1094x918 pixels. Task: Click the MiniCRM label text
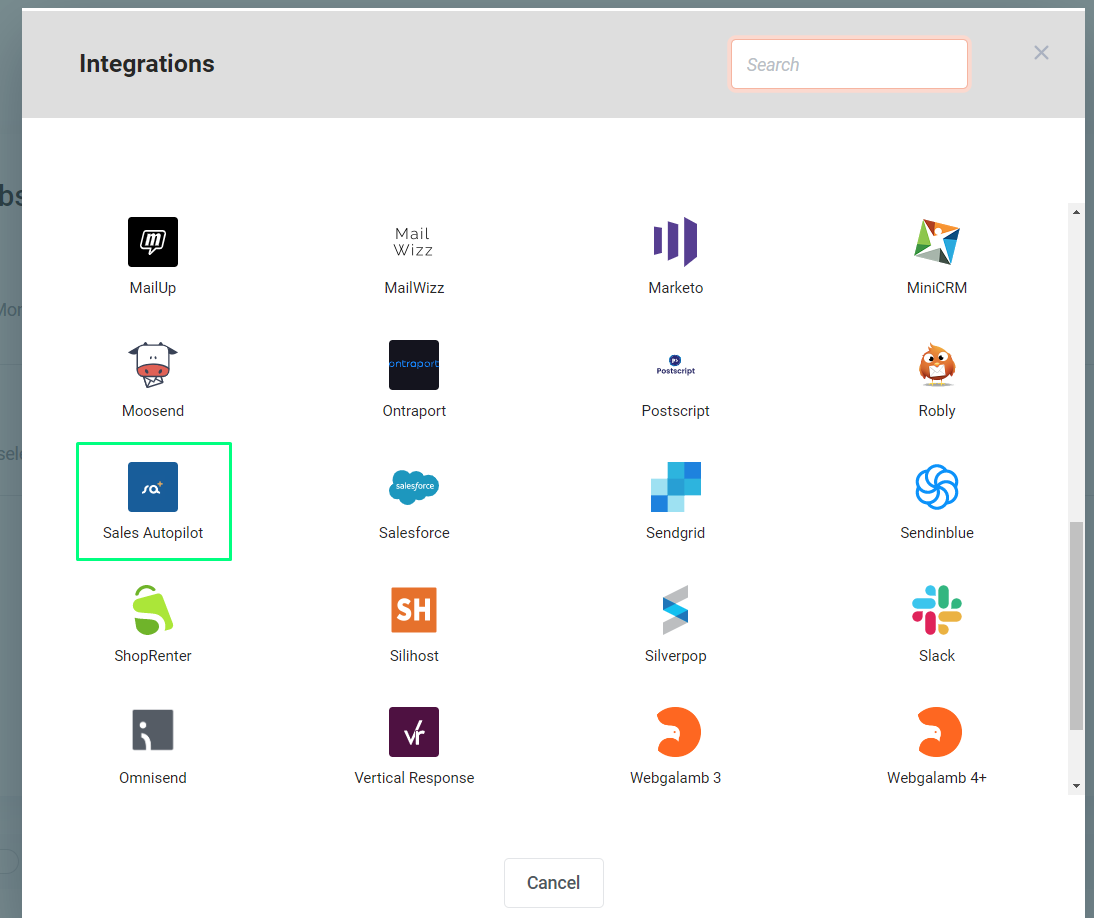coord(936,288)
